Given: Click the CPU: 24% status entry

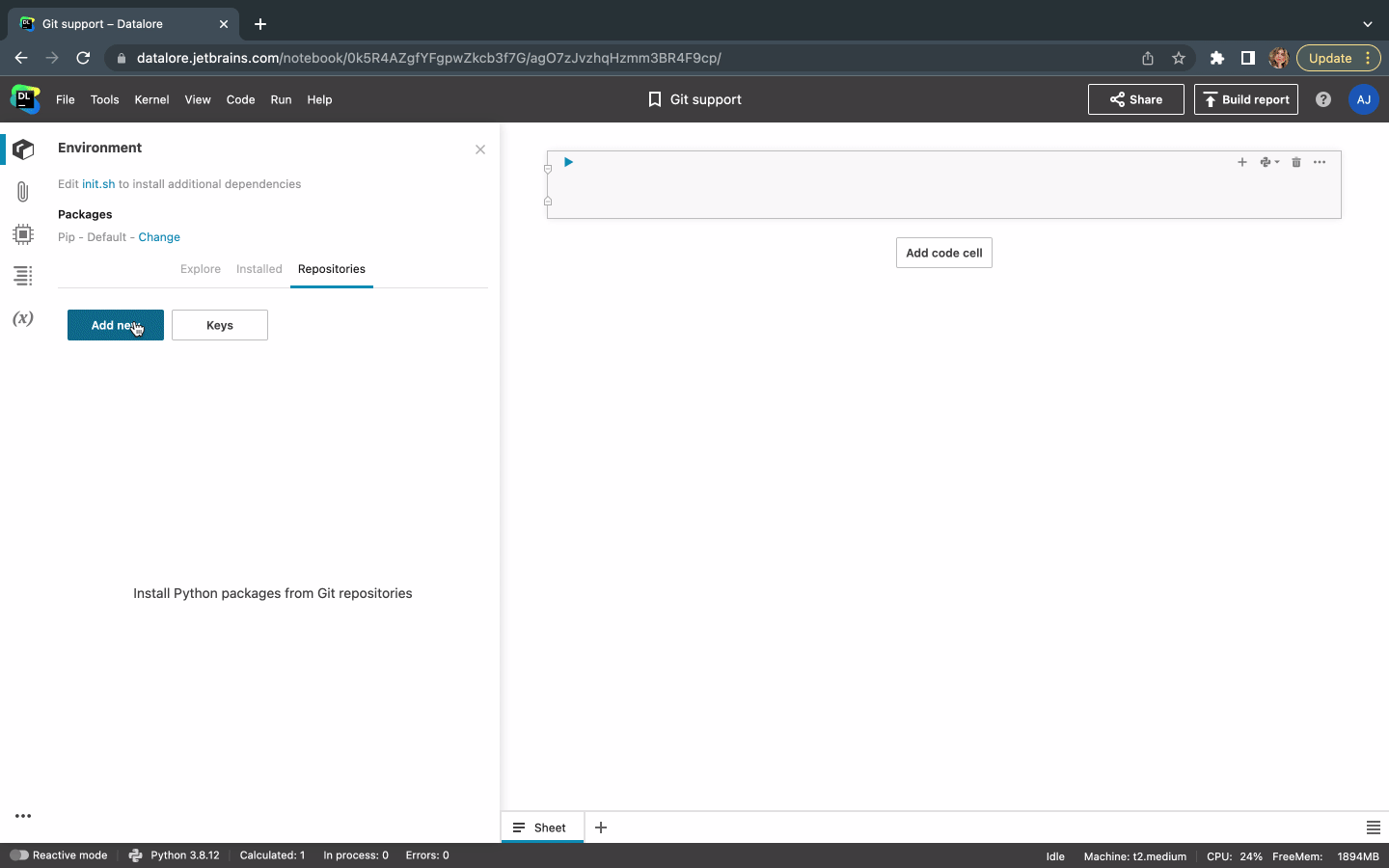Looking at the screenshot, I should coord(1235,856).
